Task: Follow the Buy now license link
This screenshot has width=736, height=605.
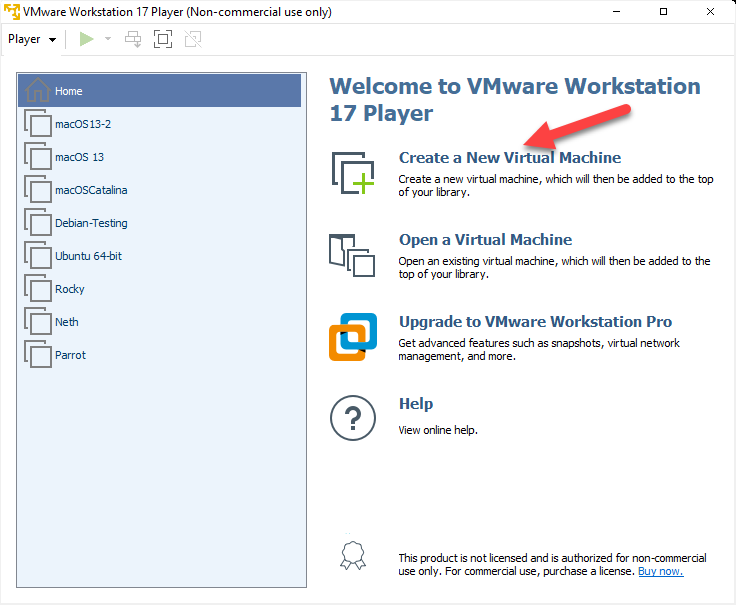Action: (660, 571)
